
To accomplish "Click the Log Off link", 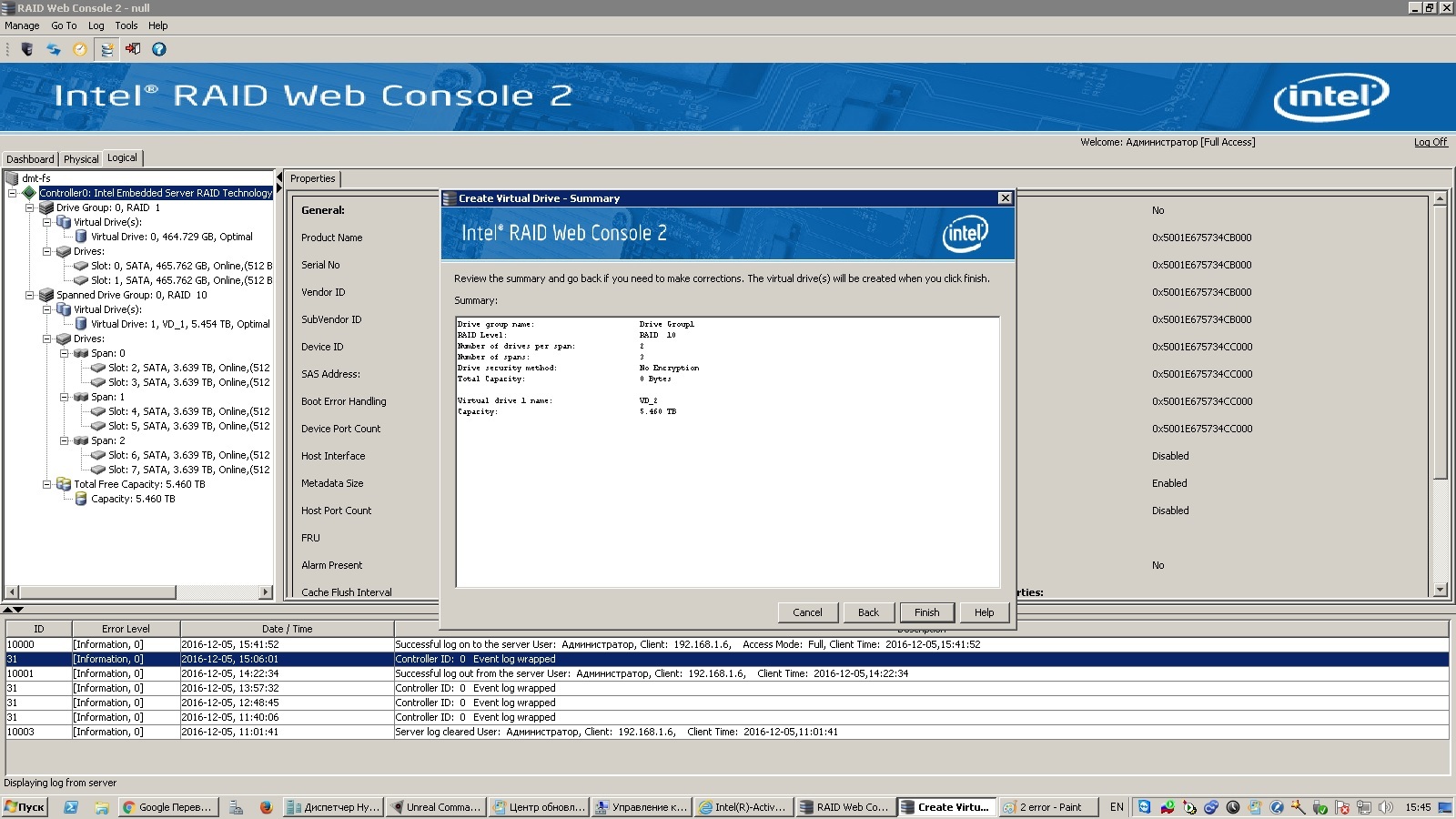I will tap(1431, 142).
